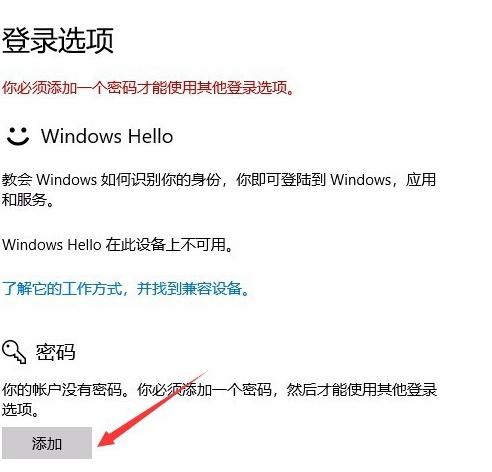Click the trailing line 和服务。
The width and height of the screenshot is (492, 472).
coord(28,200)
